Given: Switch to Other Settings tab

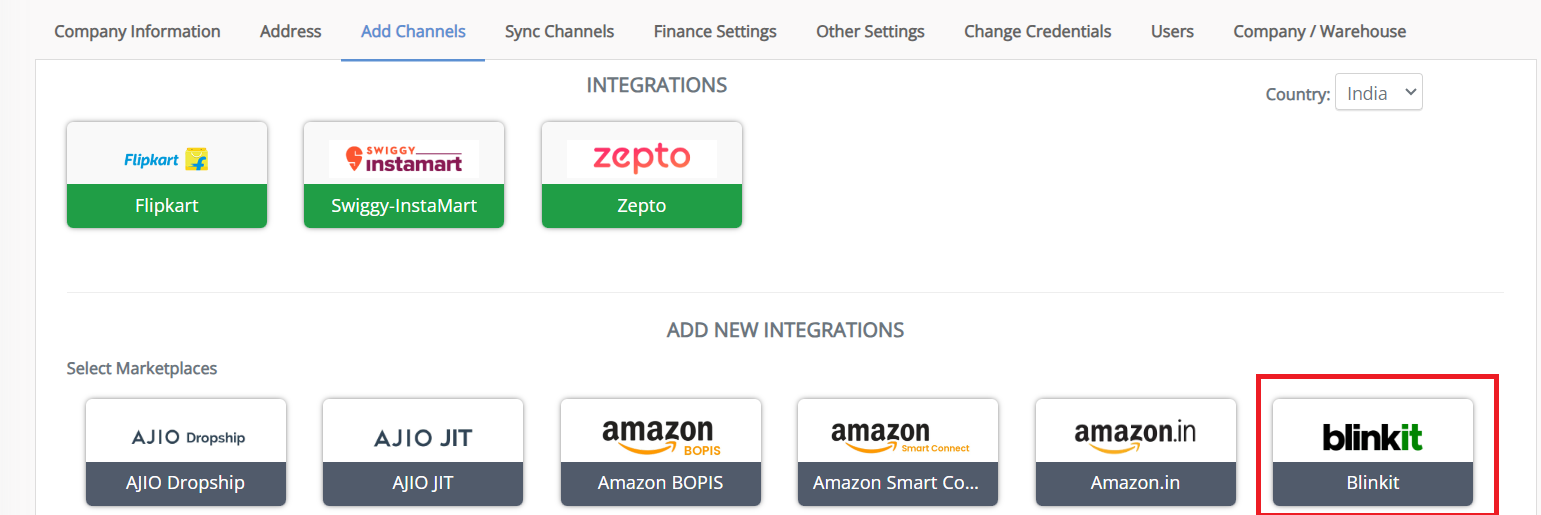Looking at the screenshot, I should (871, 31).
